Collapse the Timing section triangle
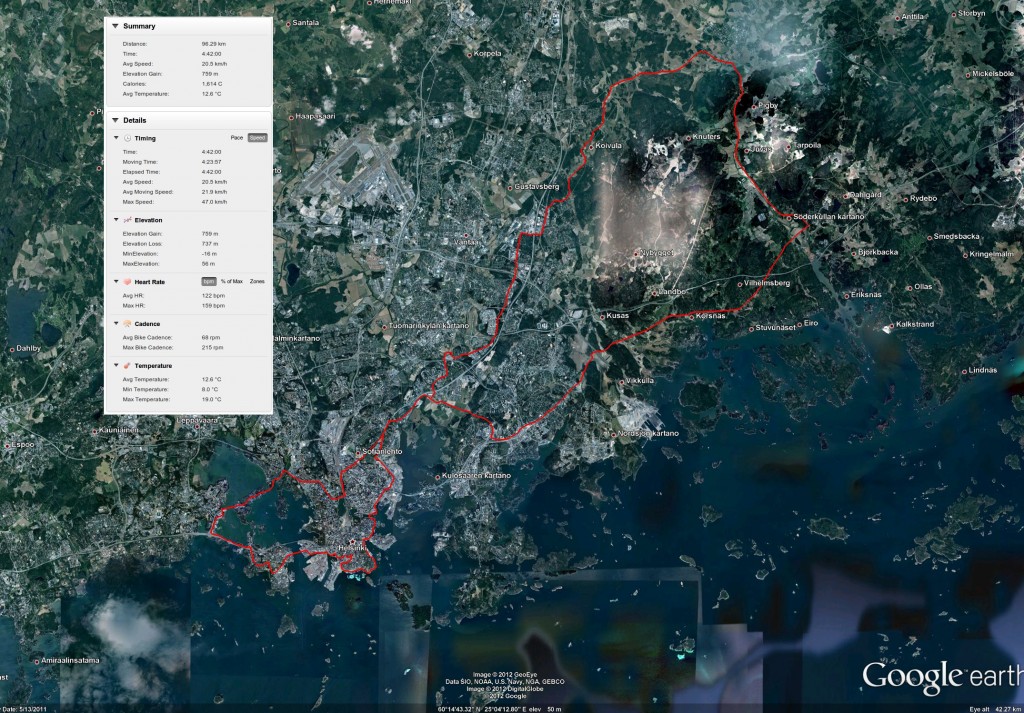Viewport: 1024px width, 713px height. pos(116,138)
